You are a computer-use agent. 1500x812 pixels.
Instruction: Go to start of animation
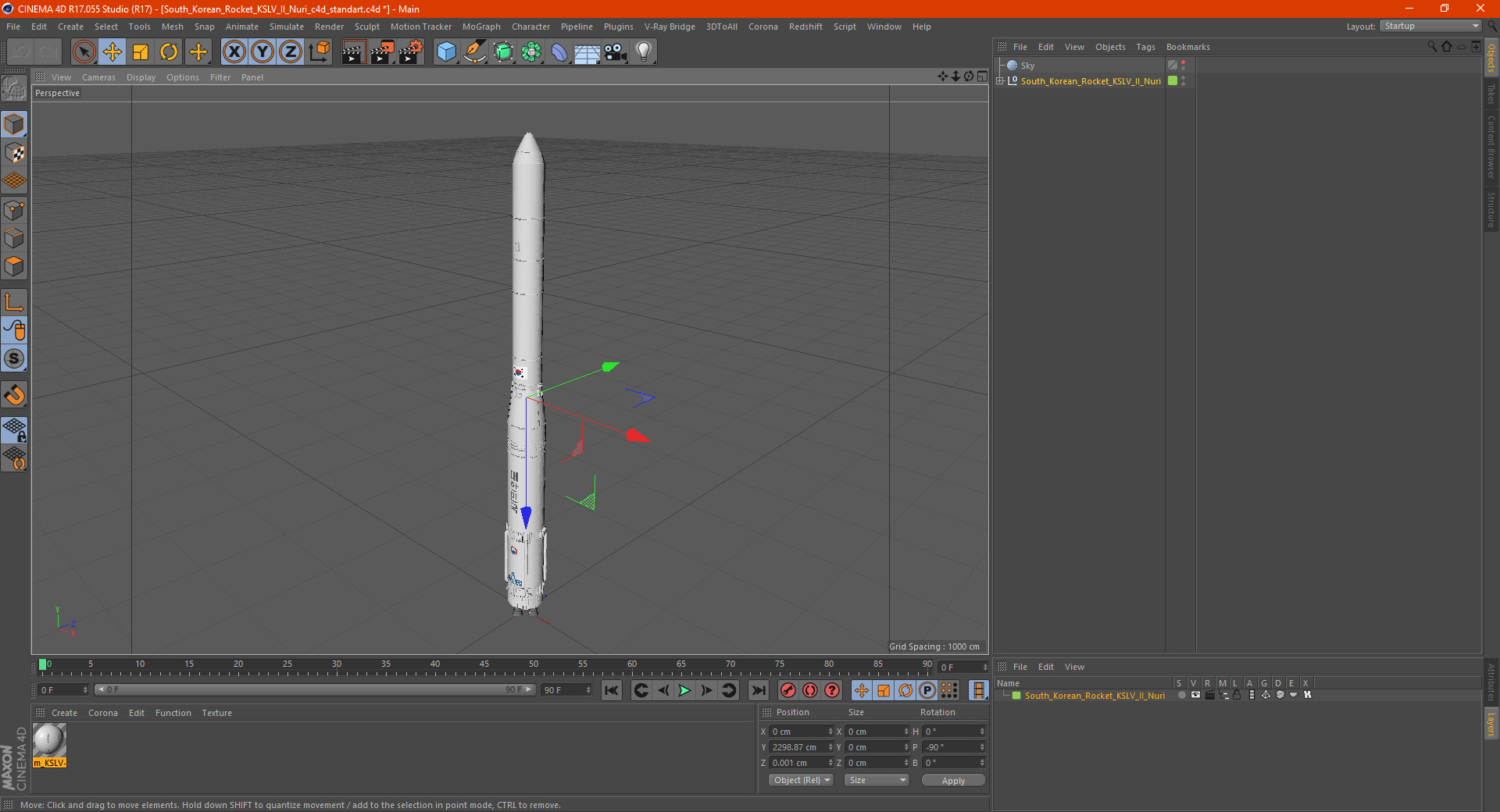pyautogui.click(x=612, y=690)
